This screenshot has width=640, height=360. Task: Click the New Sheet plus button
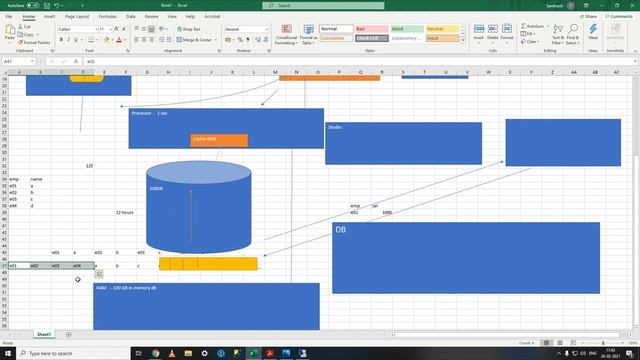click(68, 334)
